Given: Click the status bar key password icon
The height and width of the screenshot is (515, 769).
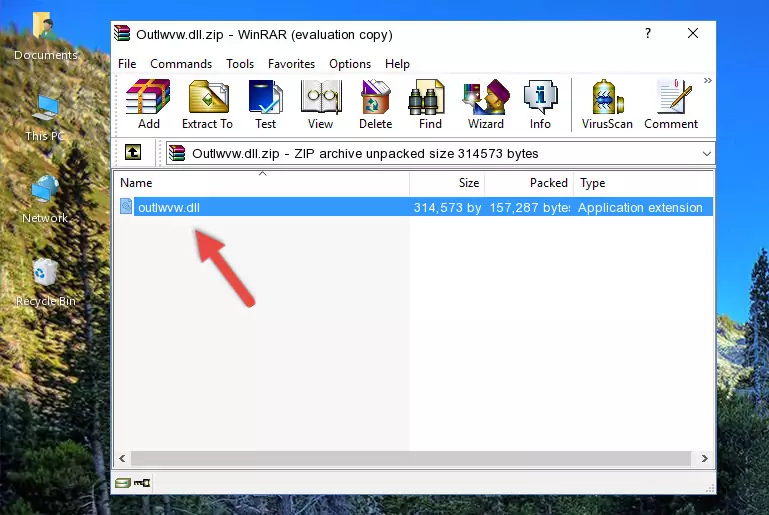Looking at the screenshot, I should click(x=142, y=483).
